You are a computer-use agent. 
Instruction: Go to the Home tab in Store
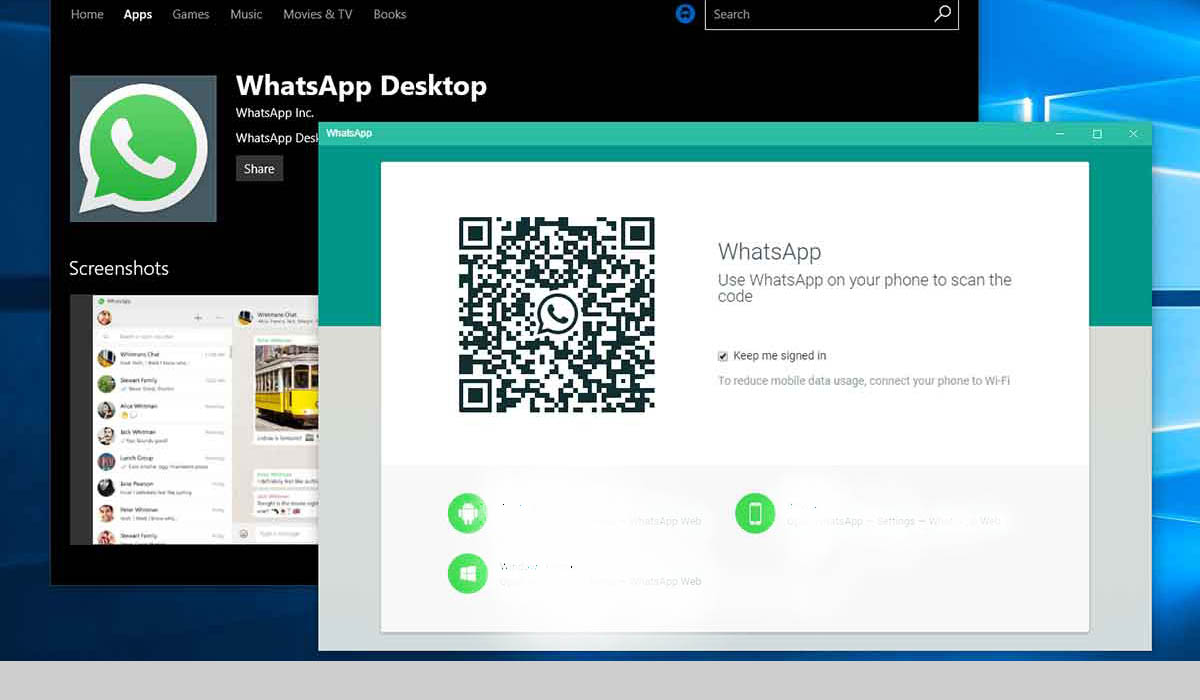click(x=87, y=14)
